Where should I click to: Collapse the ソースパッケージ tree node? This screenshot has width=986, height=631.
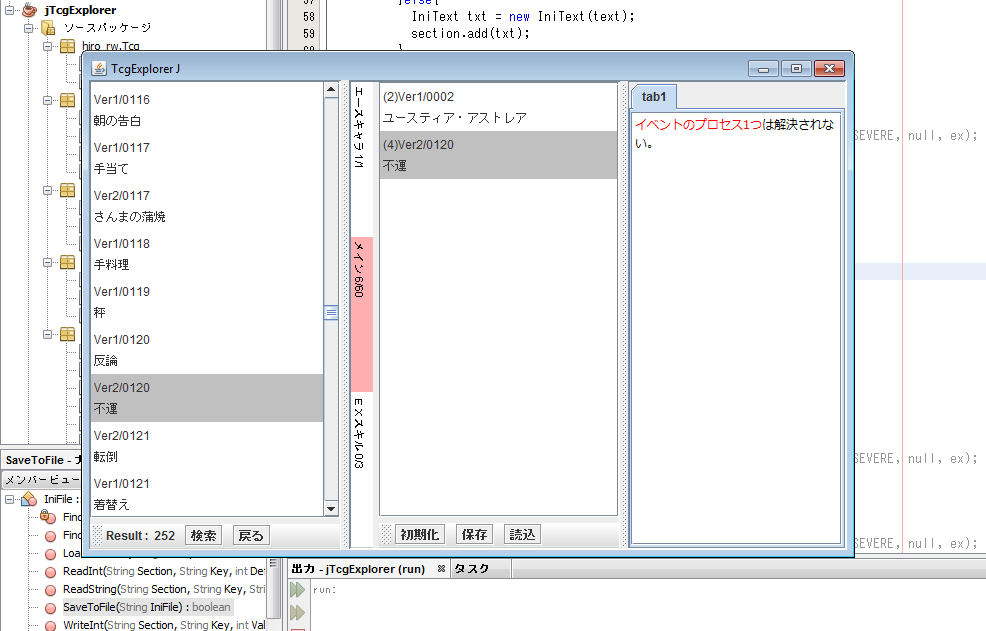click(29, 28)
